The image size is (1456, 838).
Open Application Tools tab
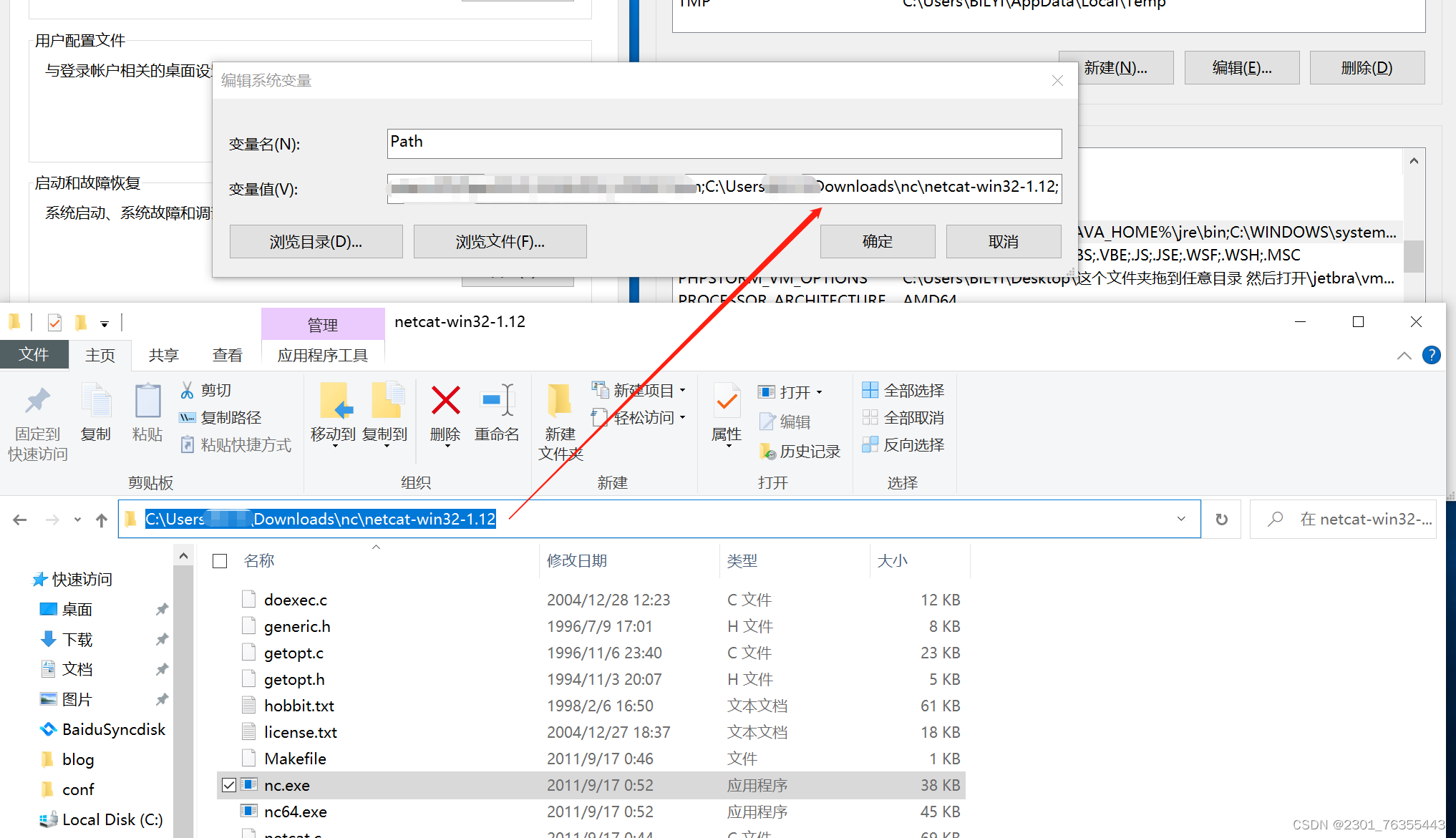(x=323, y=355)
